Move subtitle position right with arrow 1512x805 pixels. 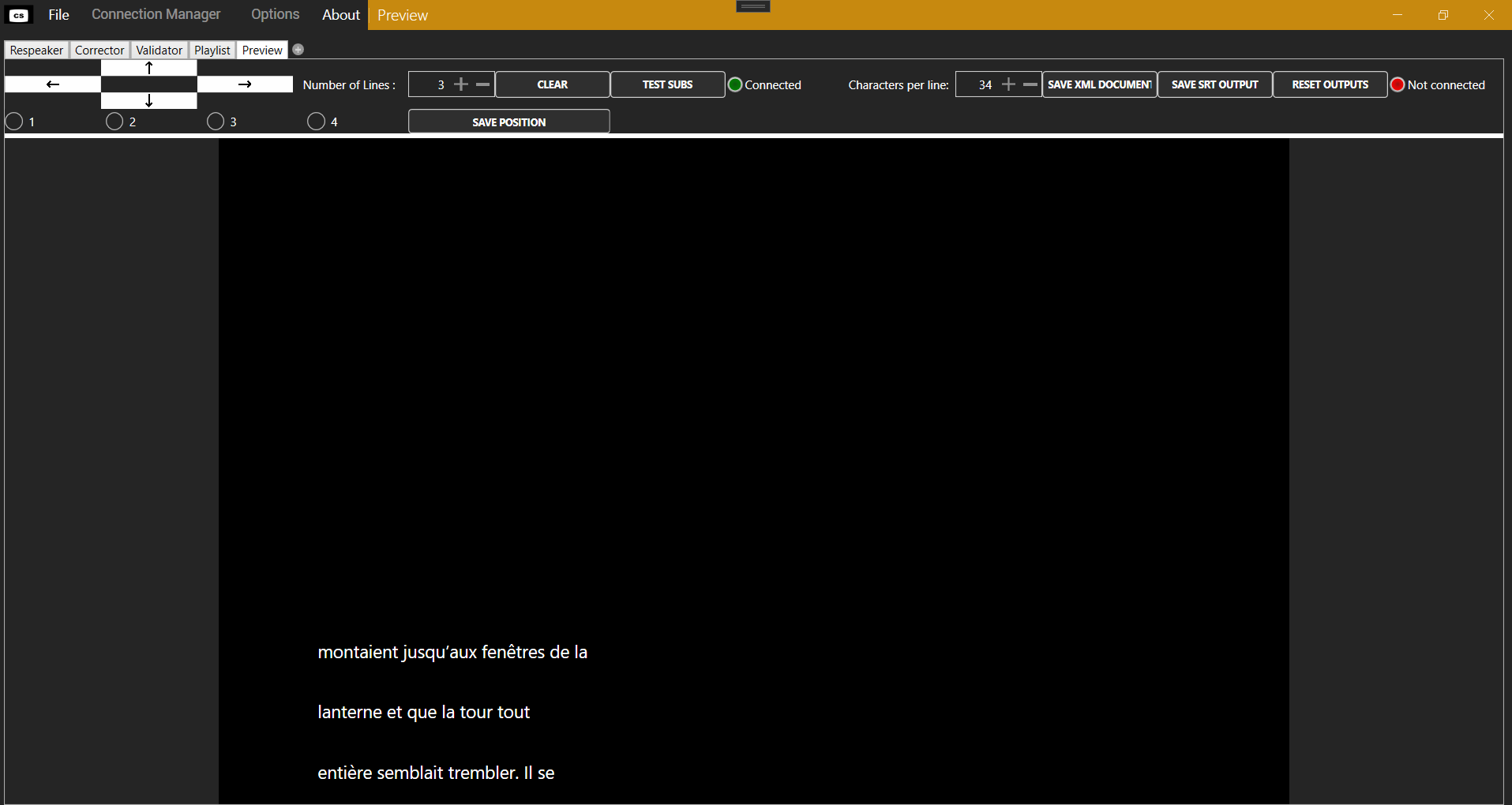coord(245,84)
